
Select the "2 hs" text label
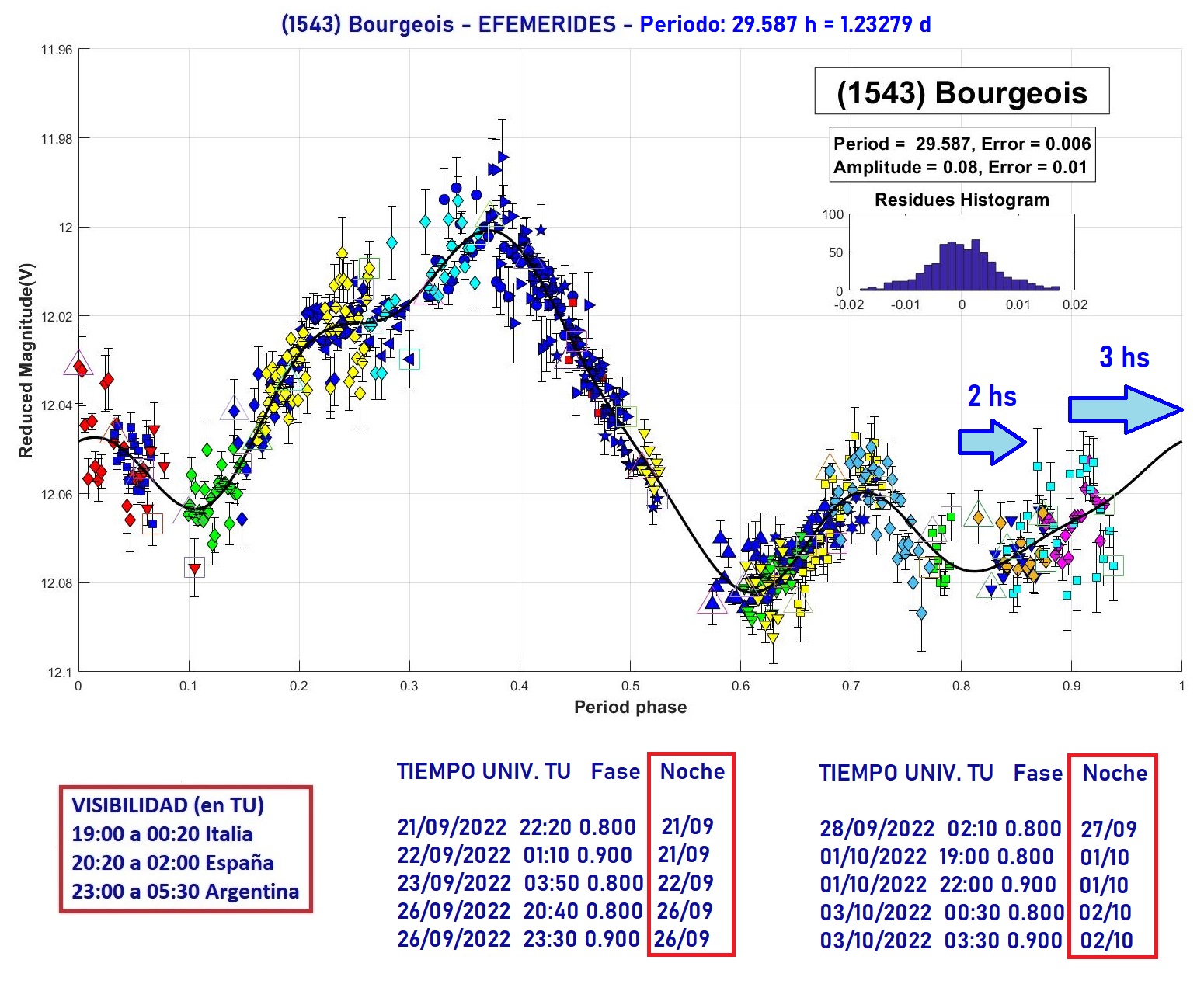click(992, 396)
